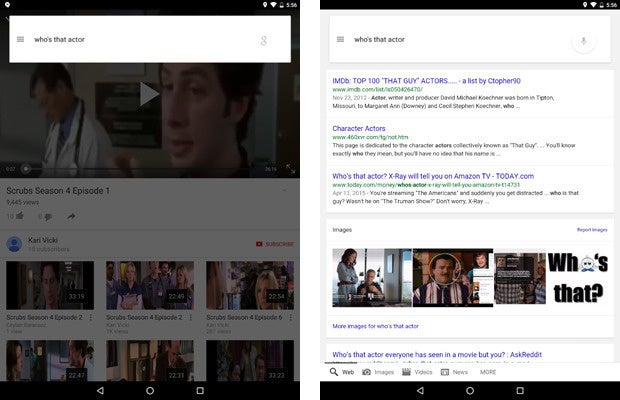This screenshot has height=400, width=620.
Task: Click search field on the results screen
Action: pyautogui.click(x=470, y=39)
